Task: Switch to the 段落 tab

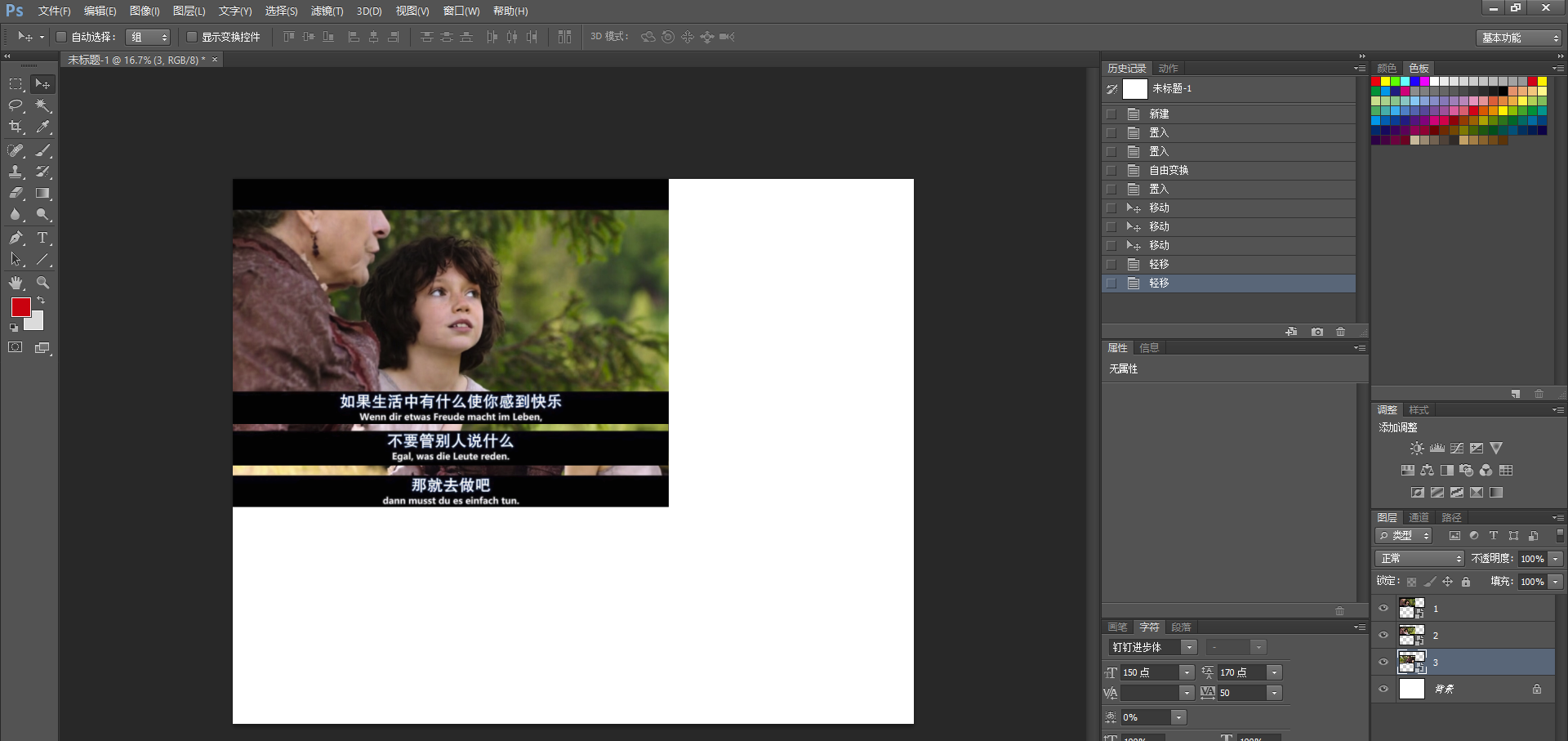Action: (x=1181, y=627)
